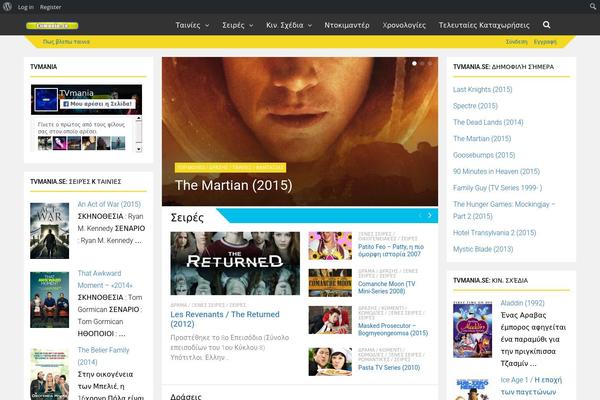
Task: Expand the Ταινίες dropdown menu
Action: 192,25
